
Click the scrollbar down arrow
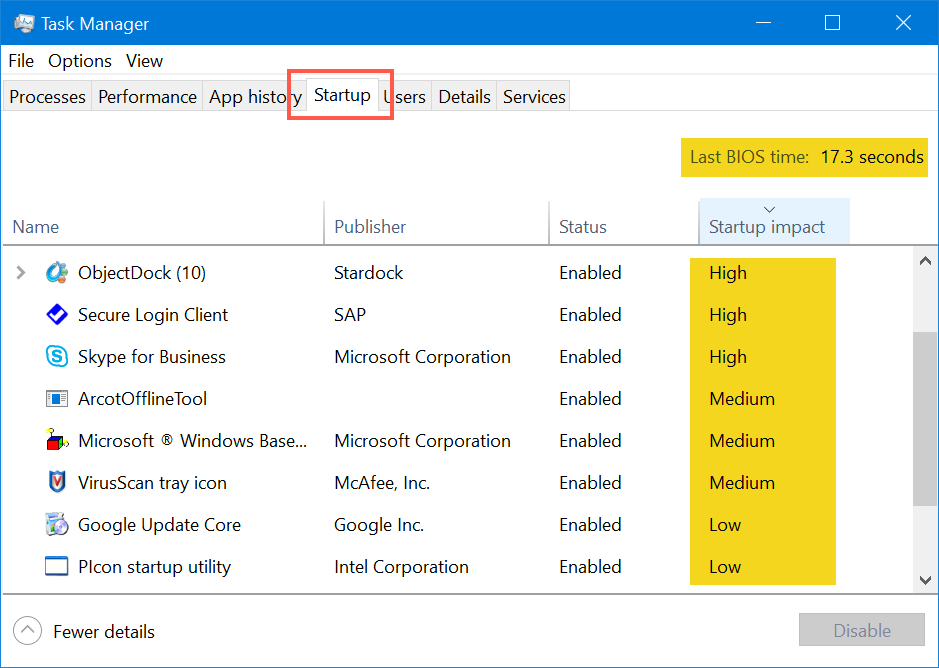(925, 578)
